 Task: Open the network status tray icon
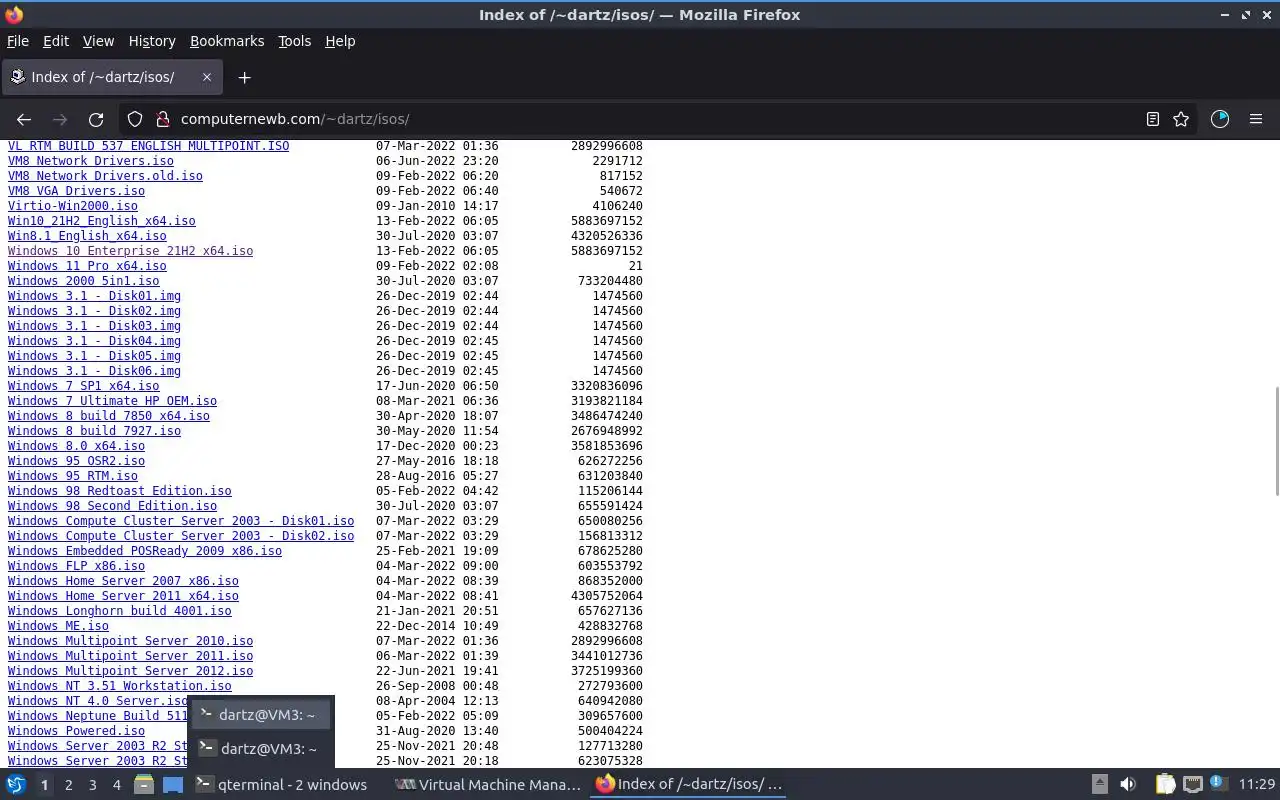coord(1192,785)
